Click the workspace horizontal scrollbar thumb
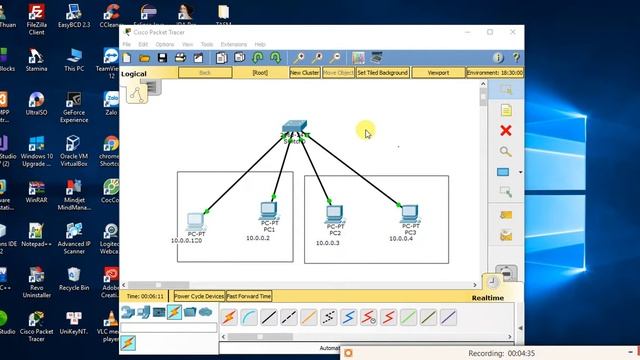 [159, 285]
